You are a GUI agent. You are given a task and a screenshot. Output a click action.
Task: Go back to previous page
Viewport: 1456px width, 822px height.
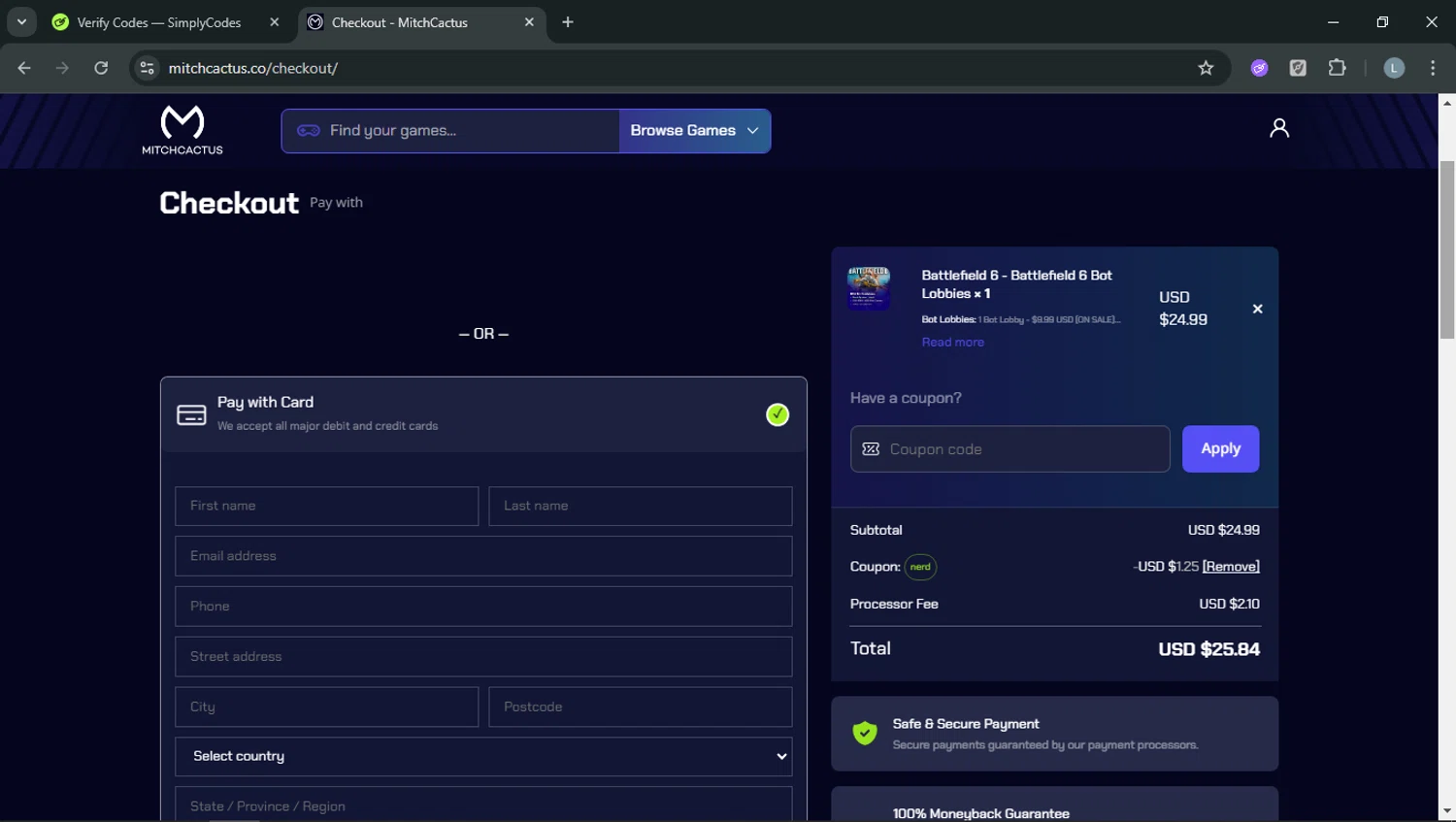pyautogui.click(x=24, y=68)
